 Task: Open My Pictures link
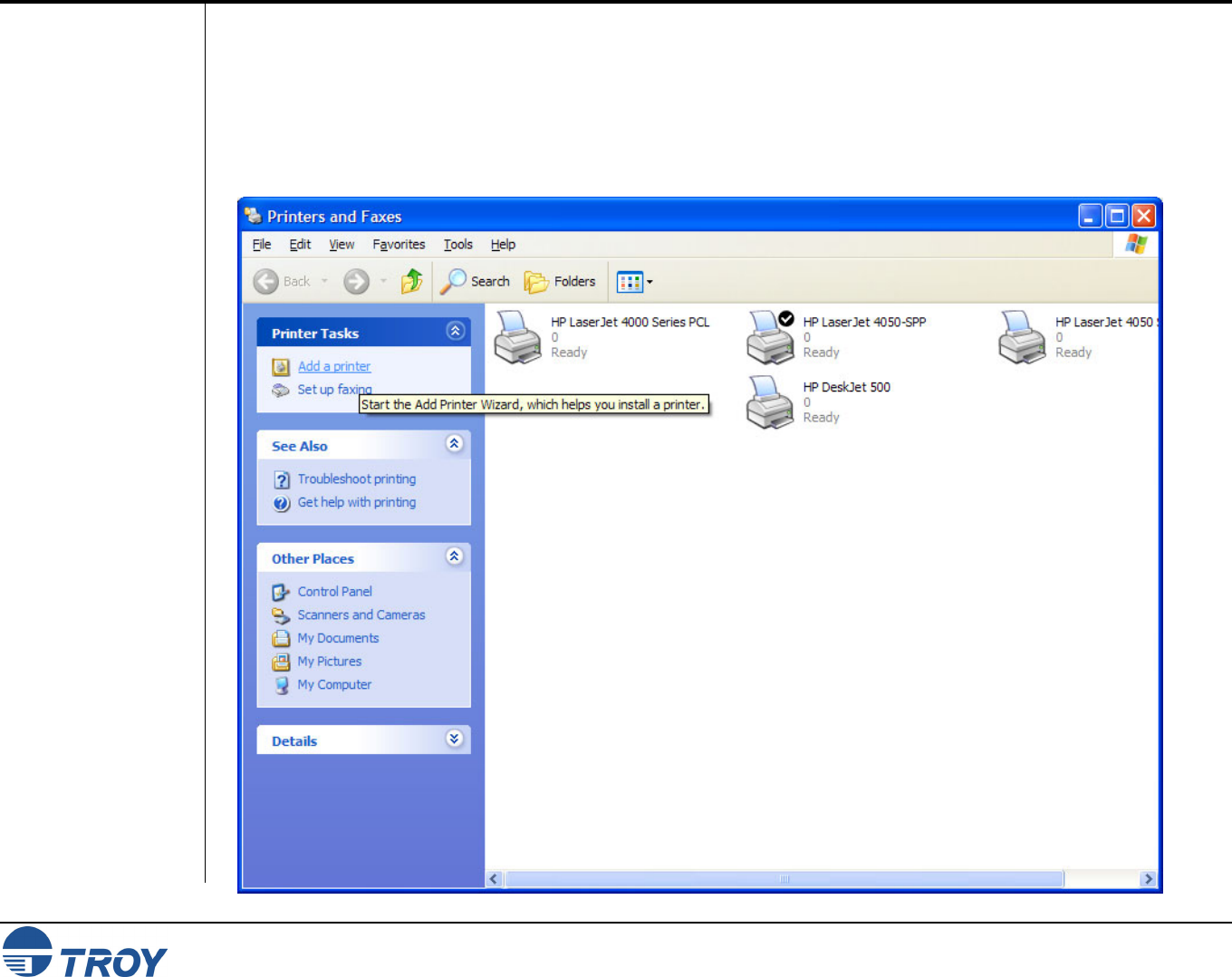(x=330, y=662)
